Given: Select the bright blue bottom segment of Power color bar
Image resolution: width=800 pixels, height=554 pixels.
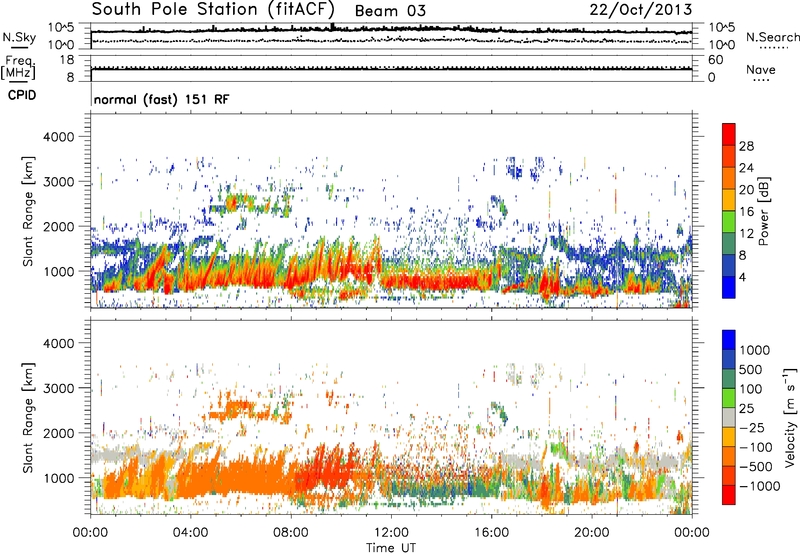Looking at the screenshot, I should (729, 287).
